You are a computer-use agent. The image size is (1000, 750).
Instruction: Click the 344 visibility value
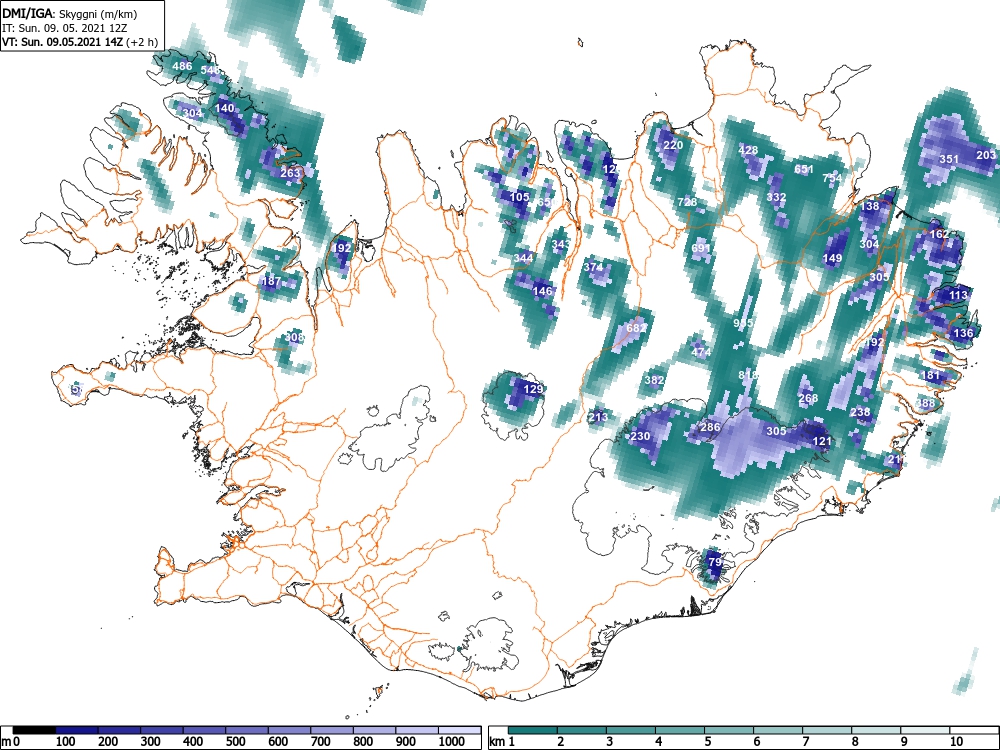point(523,258)
